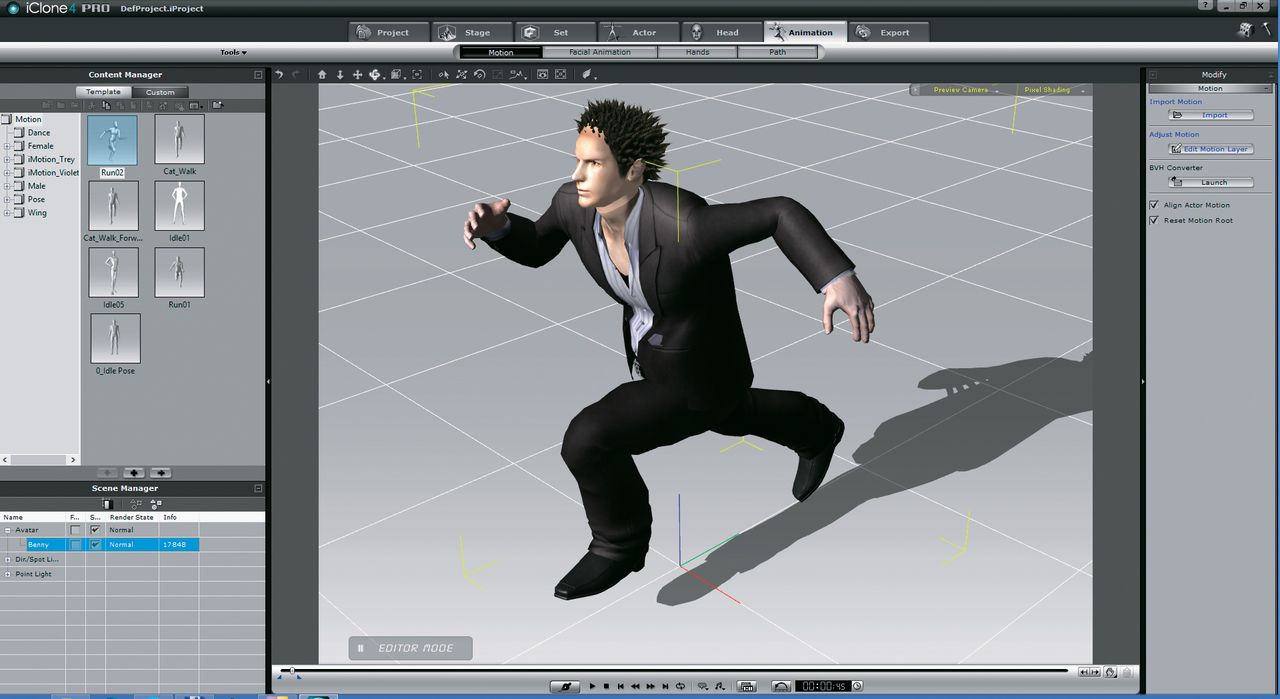Open the preview camera snapshot icon
The image size is (1280, 699).
(x=543, y=74)
